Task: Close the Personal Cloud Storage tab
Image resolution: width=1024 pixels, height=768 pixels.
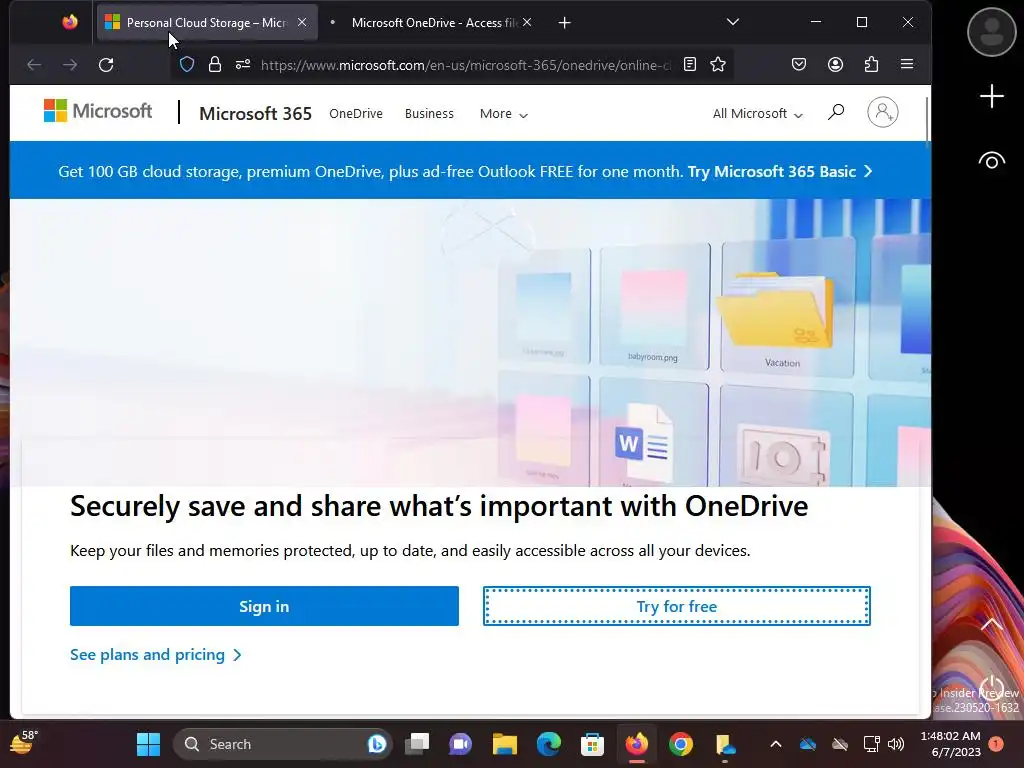Action: coord(302,22)
